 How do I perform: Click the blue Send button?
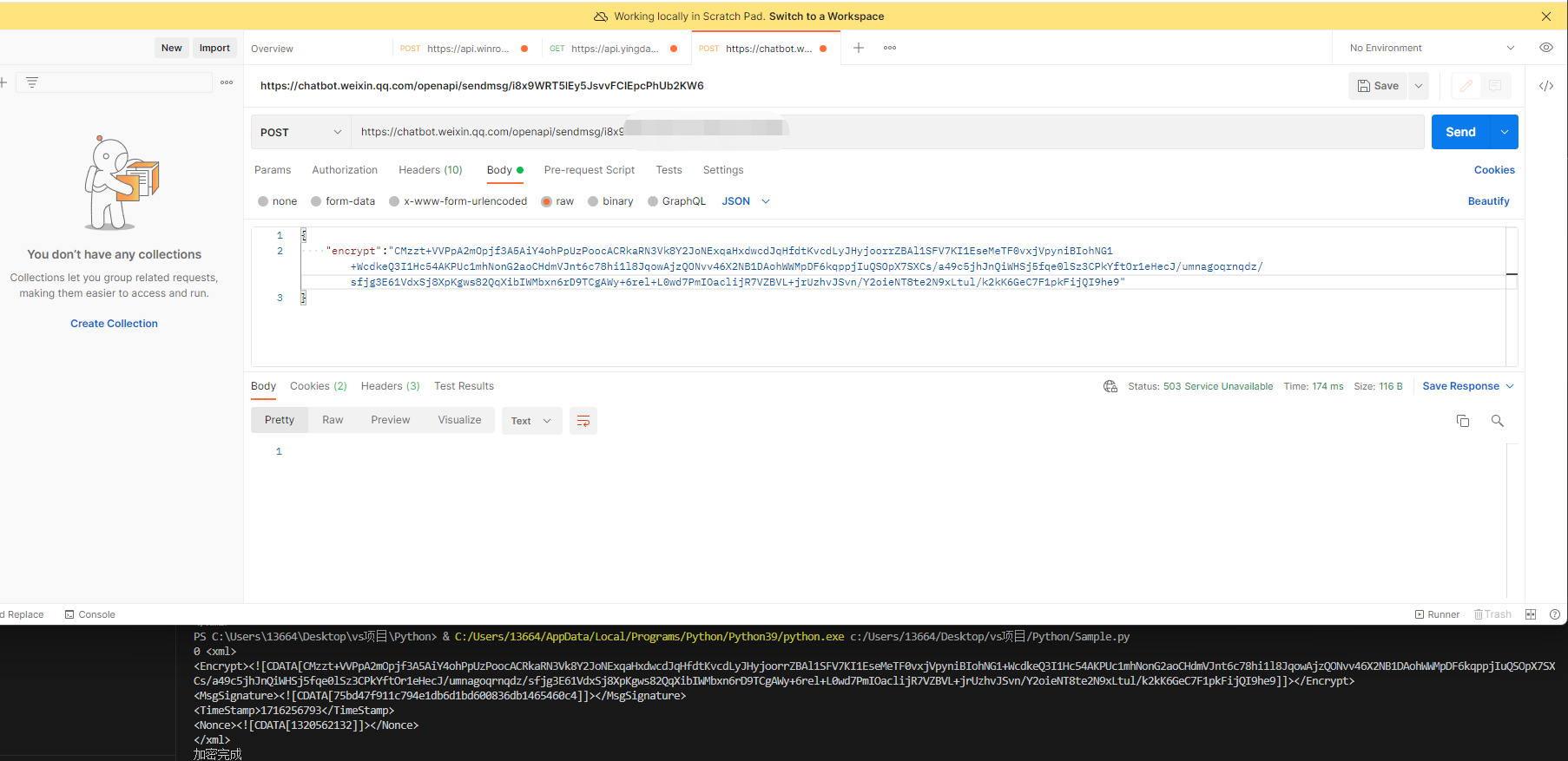pos(1461,132)
